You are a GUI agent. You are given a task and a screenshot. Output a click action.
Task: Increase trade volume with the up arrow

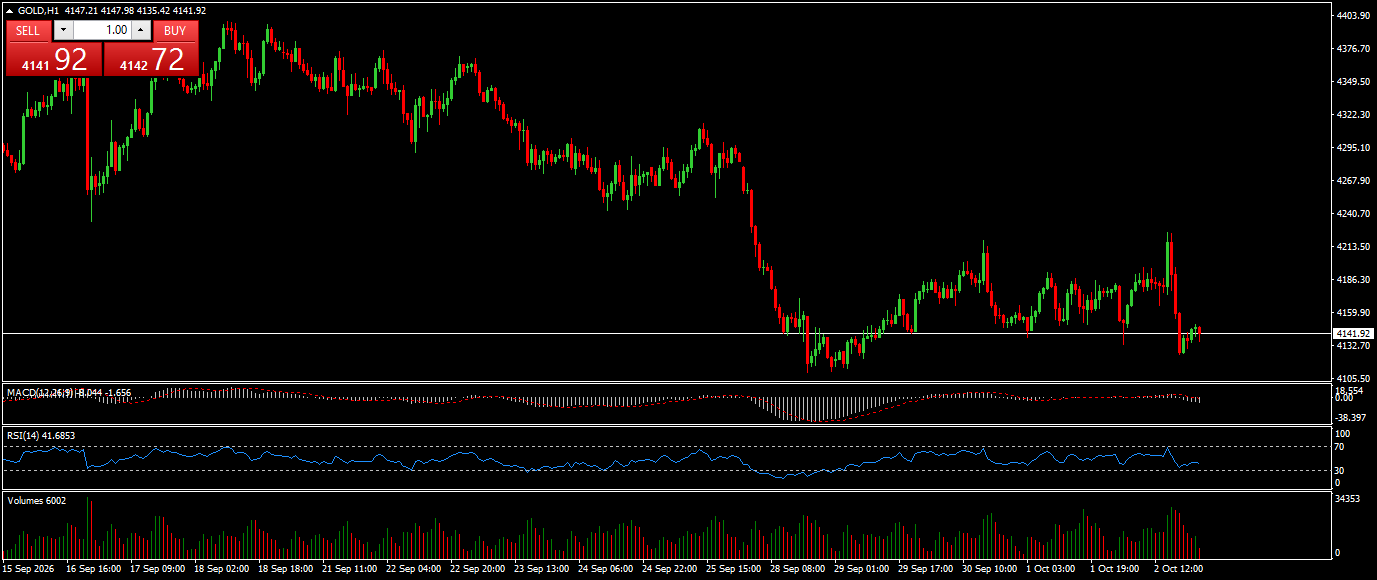[x=141, y=30]
